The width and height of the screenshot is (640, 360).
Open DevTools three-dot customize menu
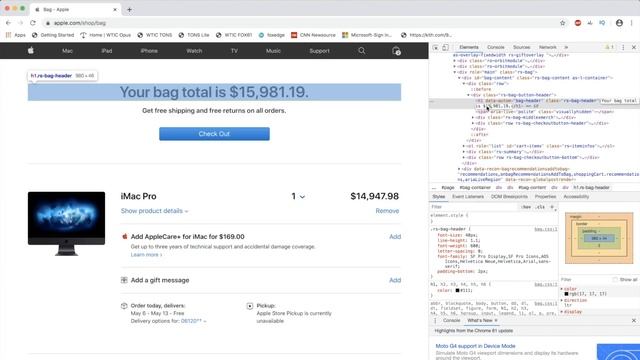623,47
